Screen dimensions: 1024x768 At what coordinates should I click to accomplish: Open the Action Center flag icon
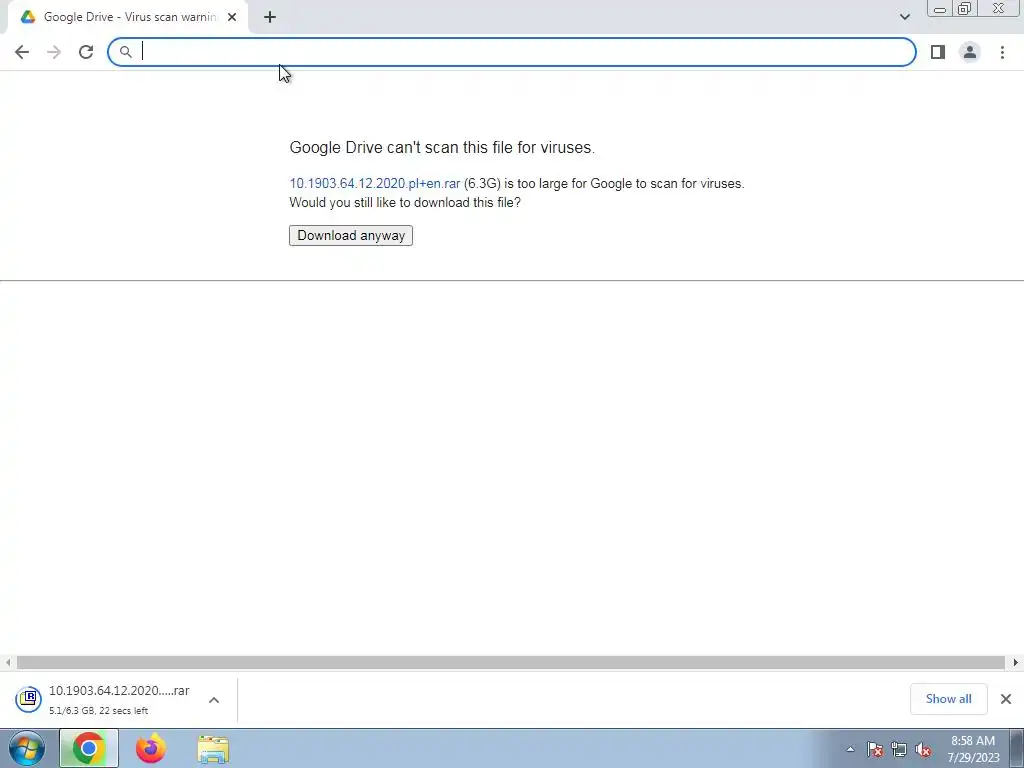click(x=875, y=750)
